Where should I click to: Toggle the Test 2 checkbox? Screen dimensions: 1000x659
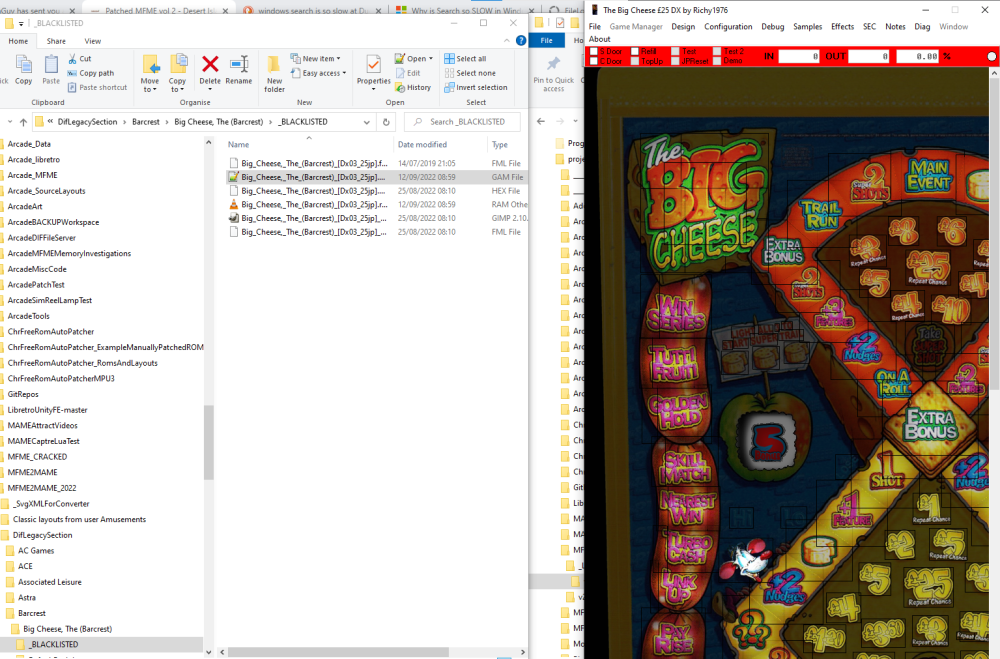(x=717, y=52)
